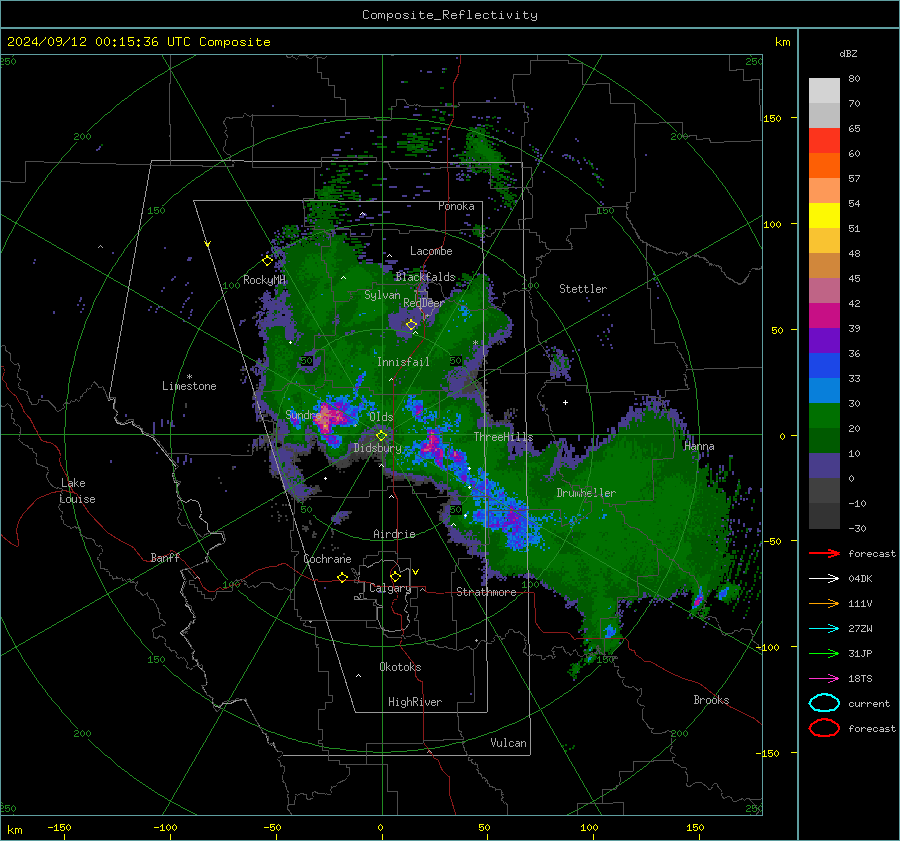The image size is (900, 841).
Task: Pick the purple 39 dBZ color swatch
Action: click(x=824, y=341)
